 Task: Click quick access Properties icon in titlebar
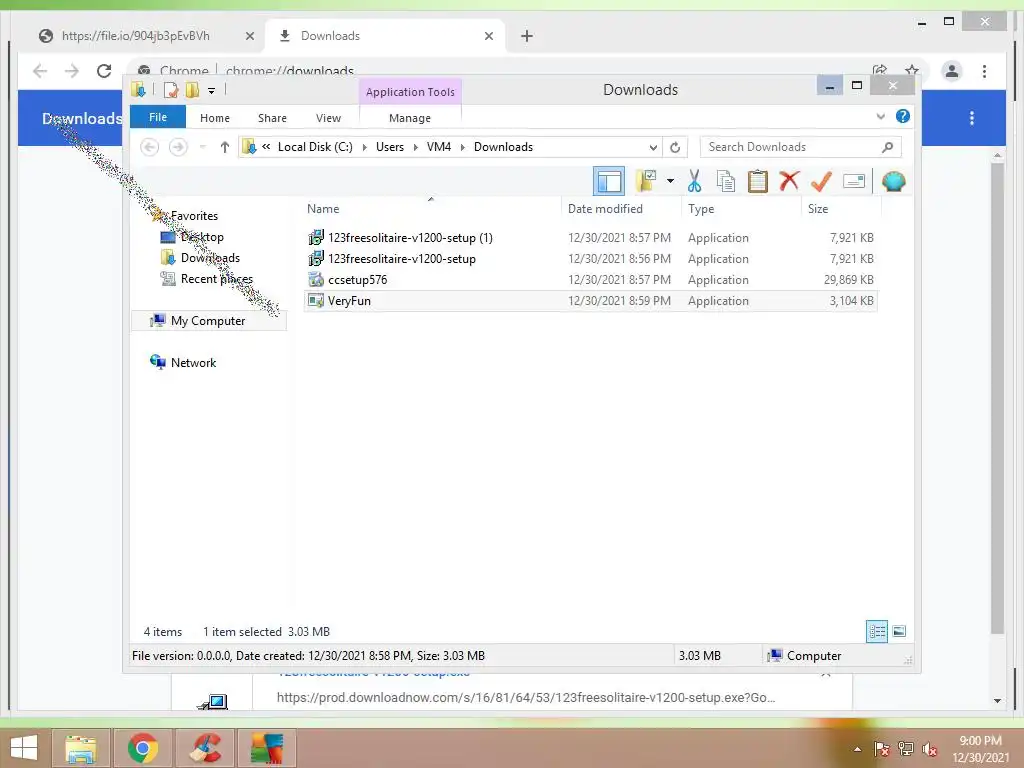171,90
